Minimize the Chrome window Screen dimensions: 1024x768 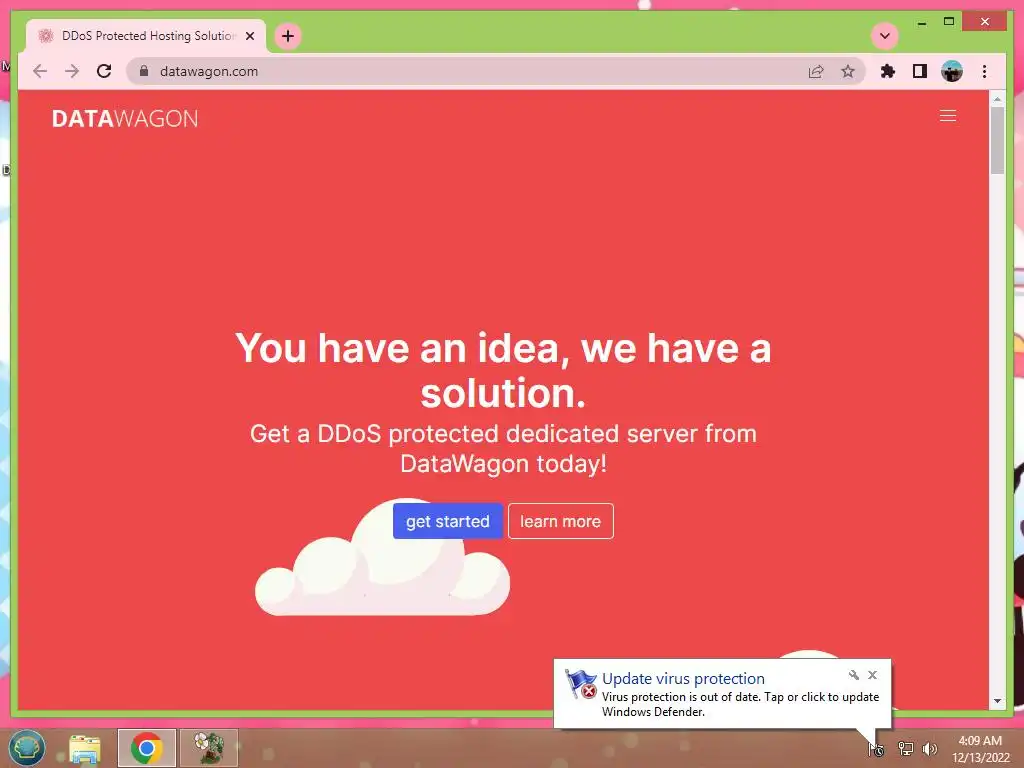point(921,22)
